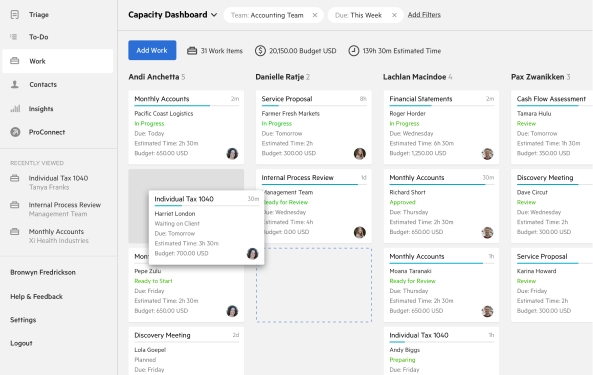This screenshot has height=375, width=593.
Task: Click progress bar on Service Proposal Farmer Fresh card
Action: tap(314, 105)
